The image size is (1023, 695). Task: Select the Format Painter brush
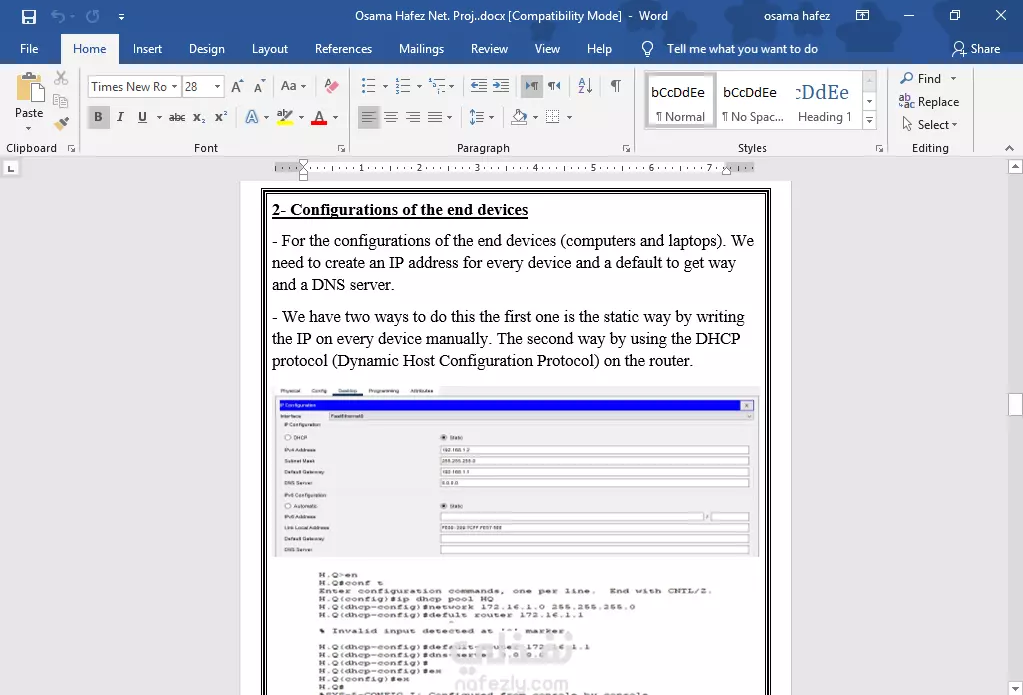click(61, 123)
